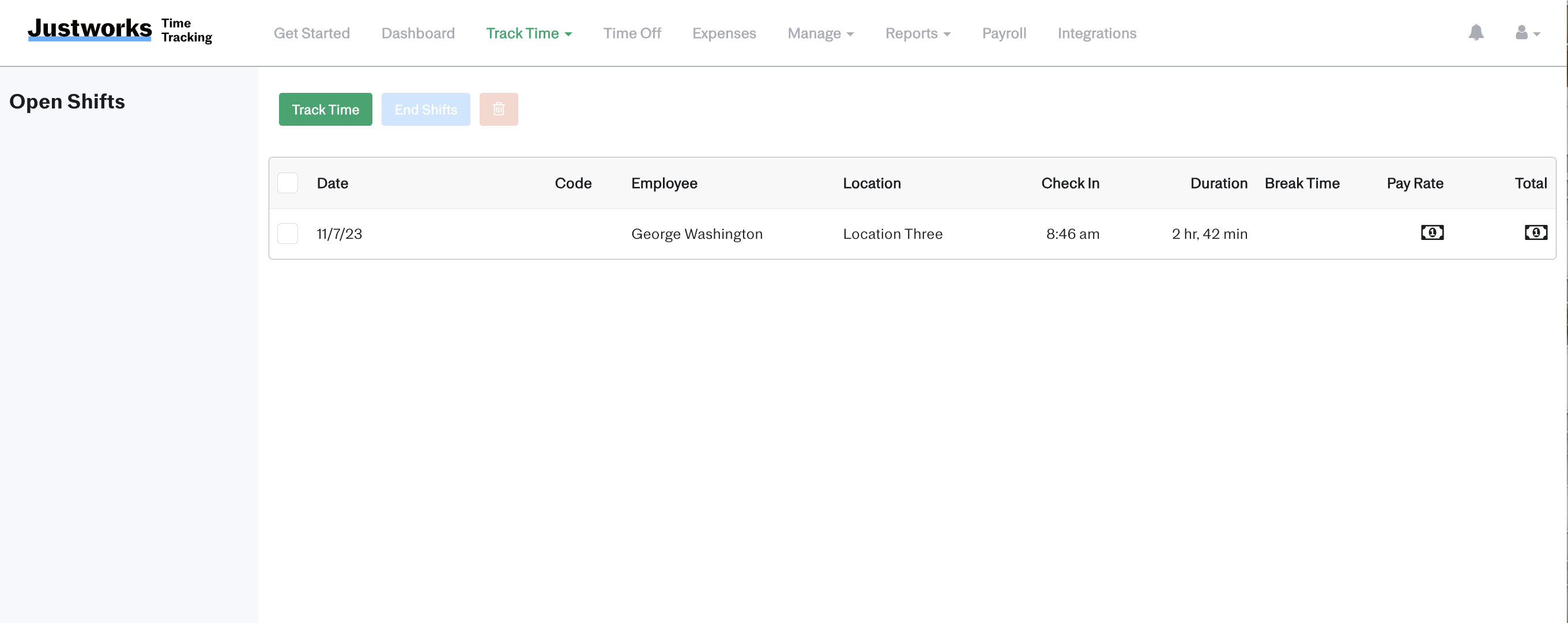Select all shifts with the header checkbox

click(x=287, y=182)
